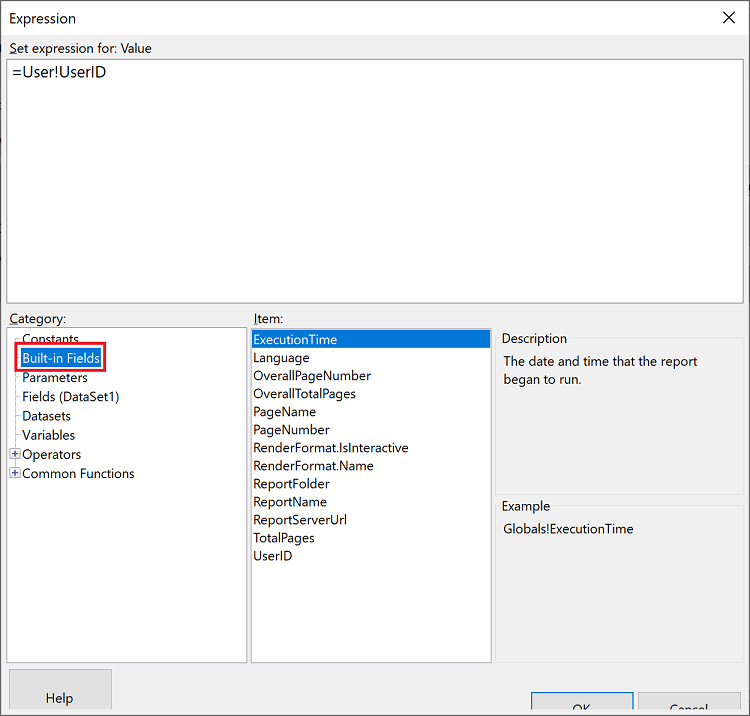Image resolution: width=750 pixels, height=716 pixels.
Task: Click the =User!UserID expression text
Action: (x=59, y=72)
